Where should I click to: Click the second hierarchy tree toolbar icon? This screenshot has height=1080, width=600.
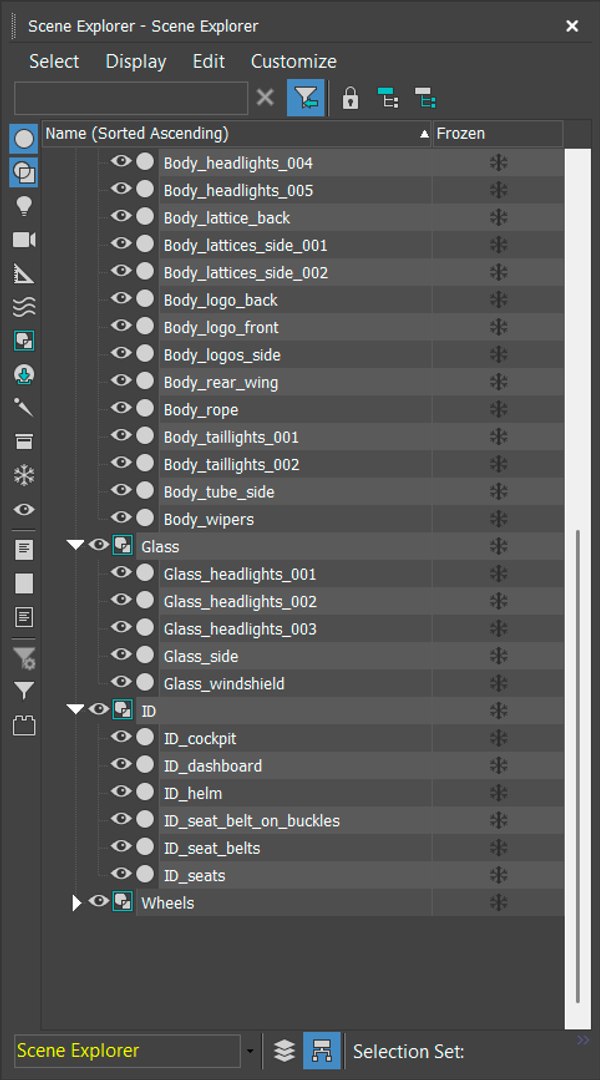425,98
